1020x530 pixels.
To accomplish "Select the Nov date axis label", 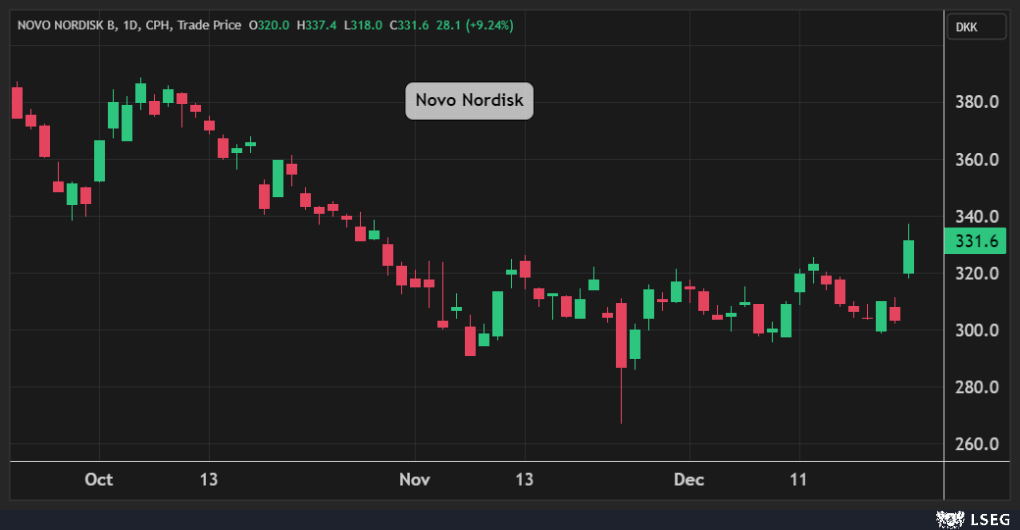I will point(414,480).
